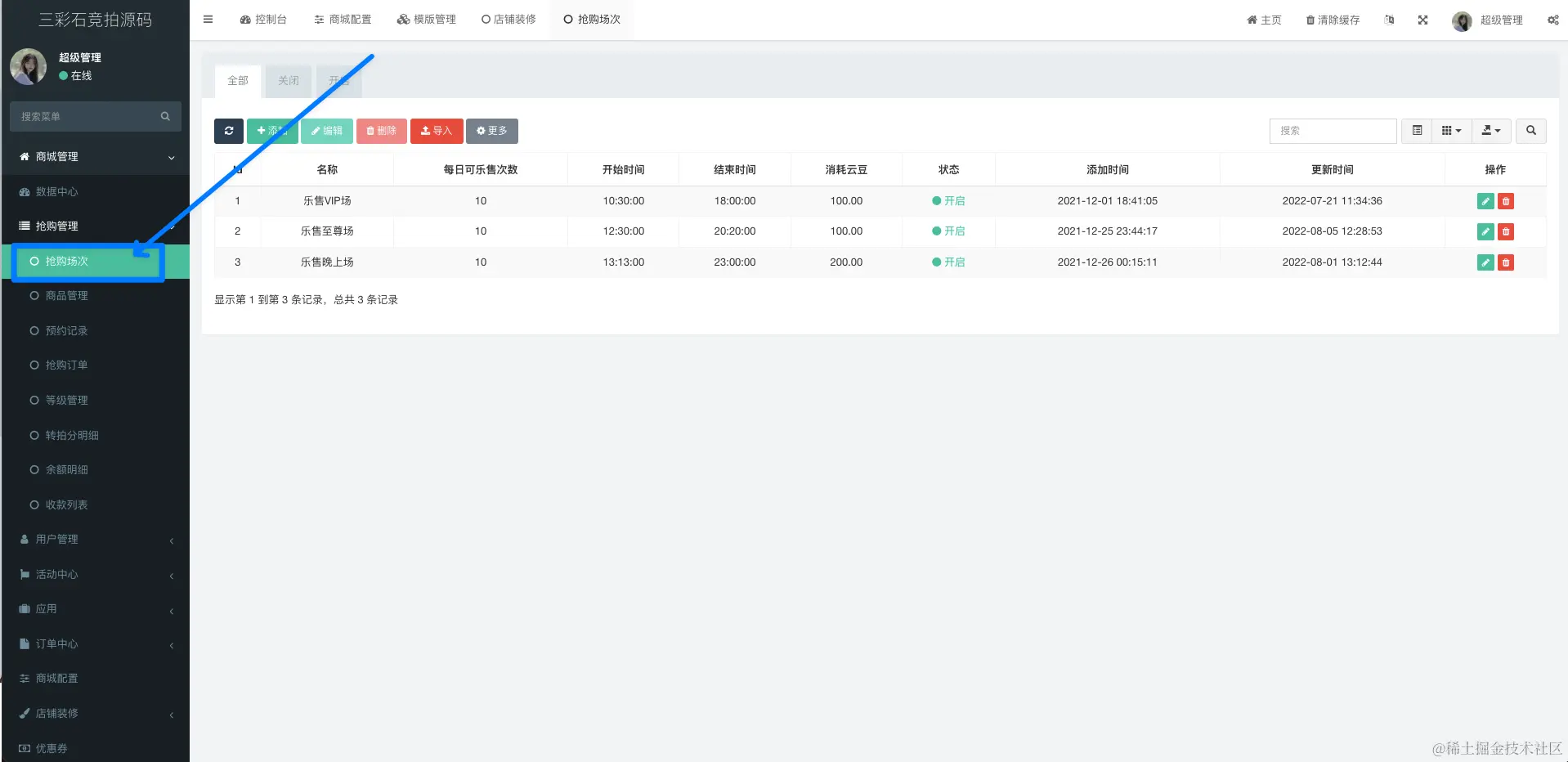Click the refresh table icon button

pyautogui.click(x=229, y=131)
